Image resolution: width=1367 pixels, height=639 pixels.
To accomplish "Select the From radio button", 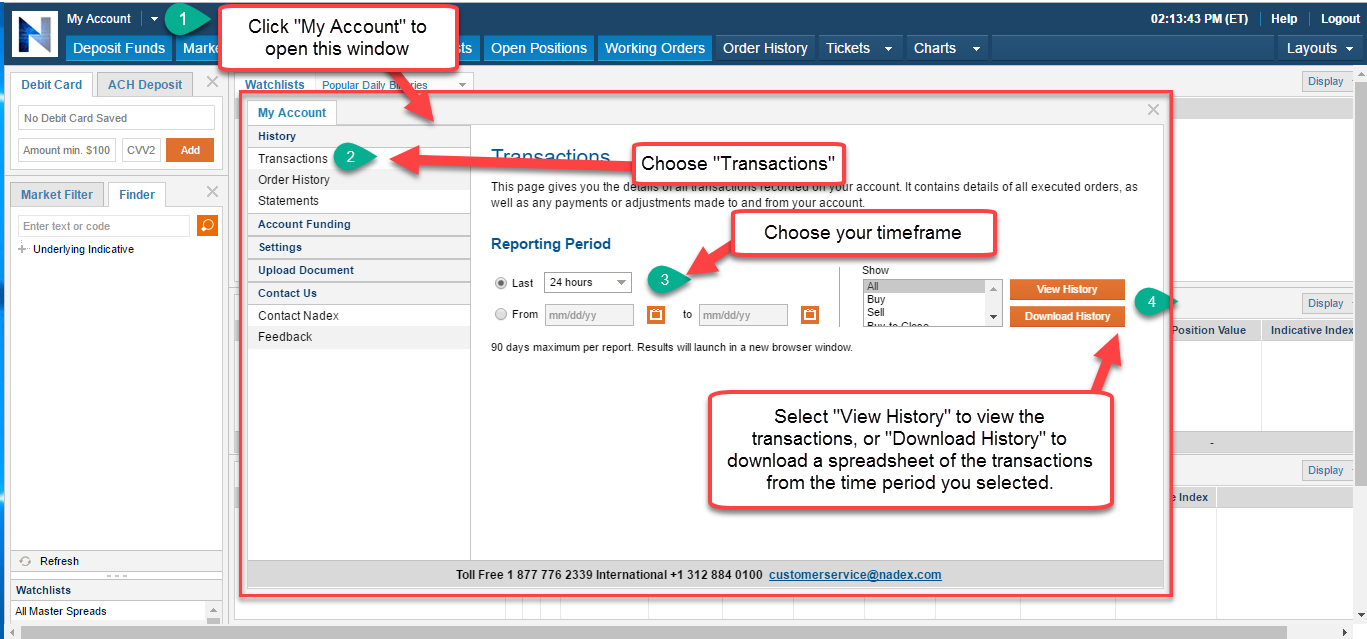I will click(x=502, y=314).
